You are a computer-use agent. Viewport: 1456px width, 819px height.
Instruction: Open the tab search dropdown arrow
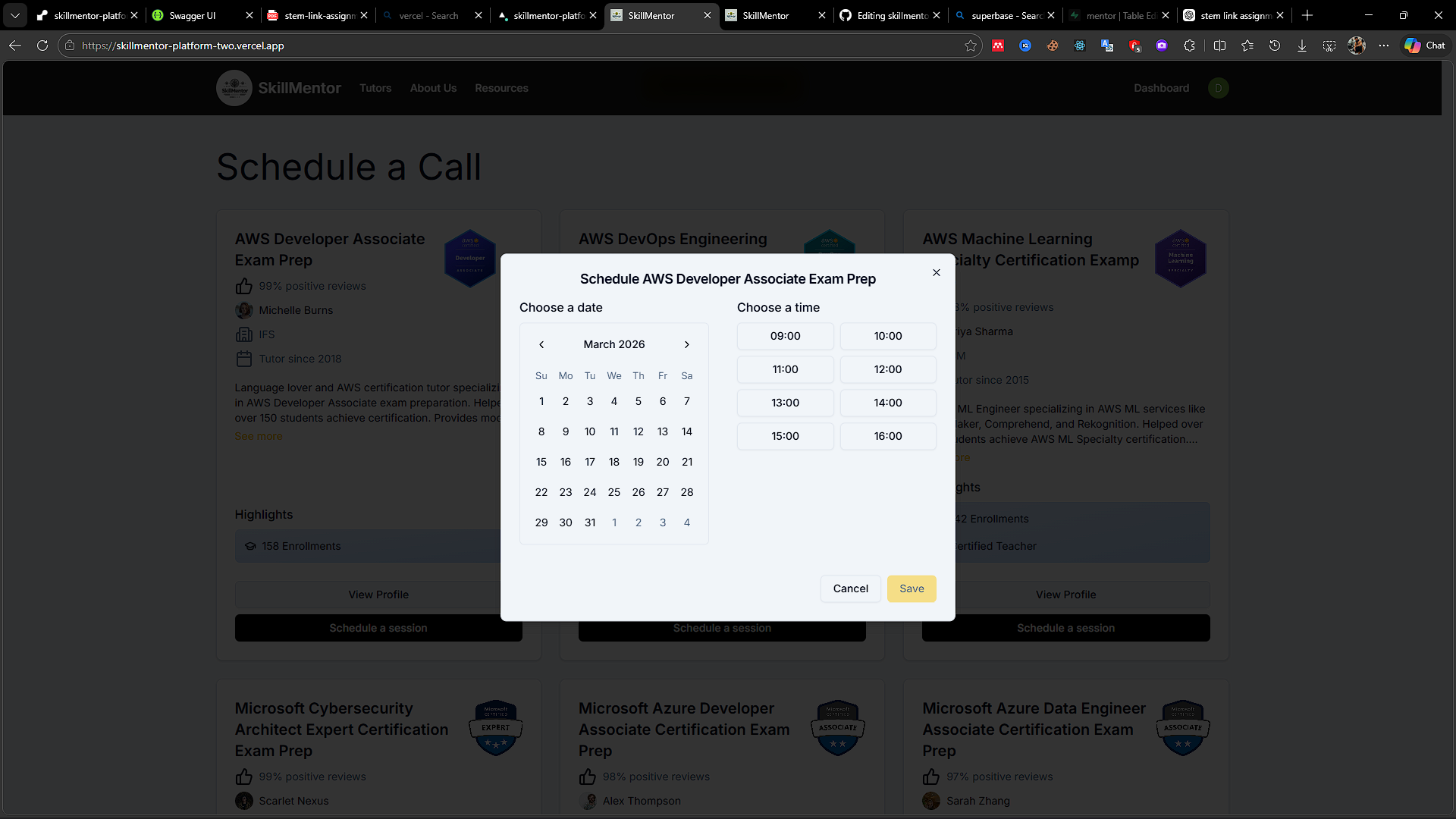click(15, 15)
